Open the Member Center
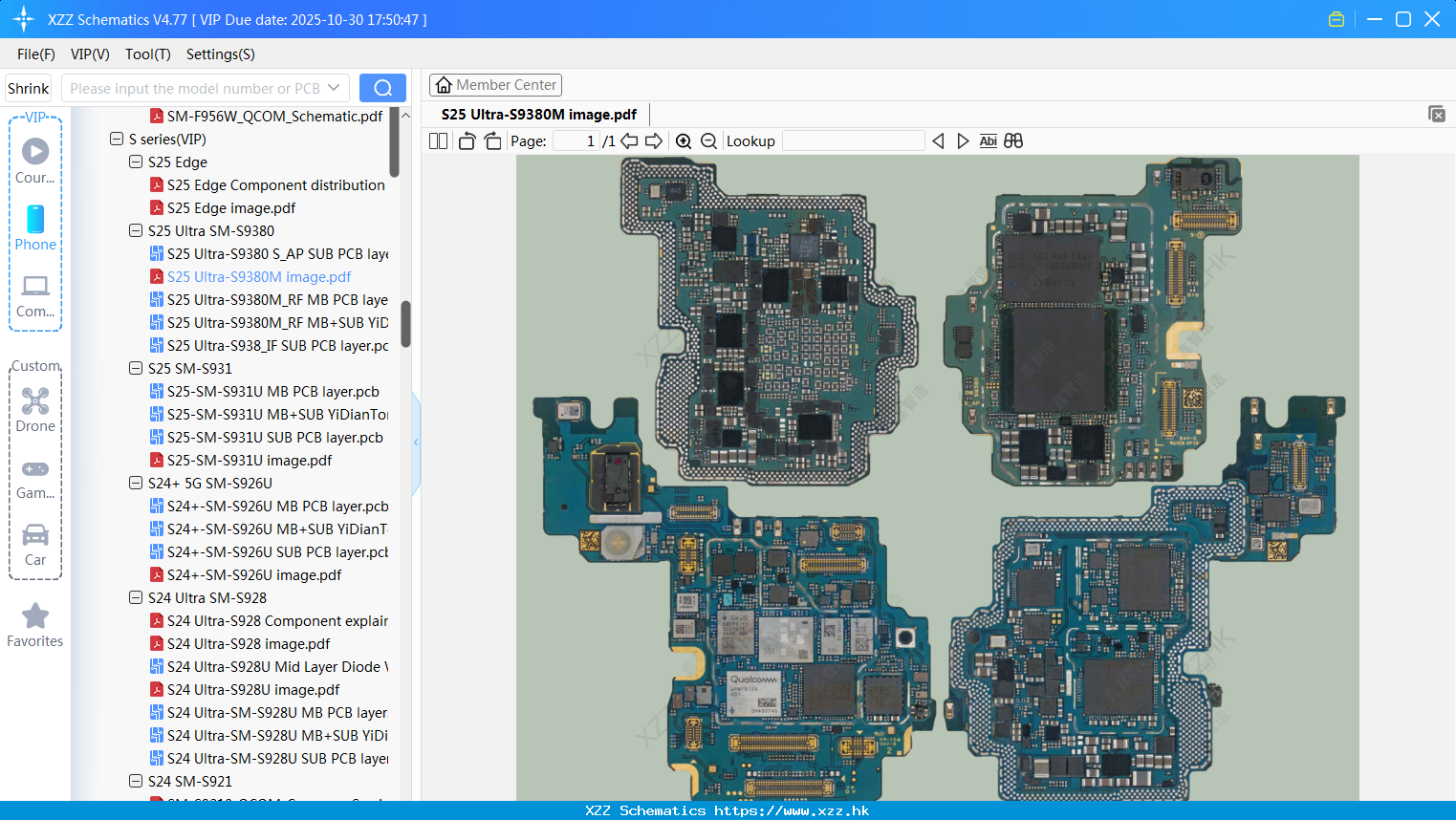1456x820 pixels. pos(496,85)
